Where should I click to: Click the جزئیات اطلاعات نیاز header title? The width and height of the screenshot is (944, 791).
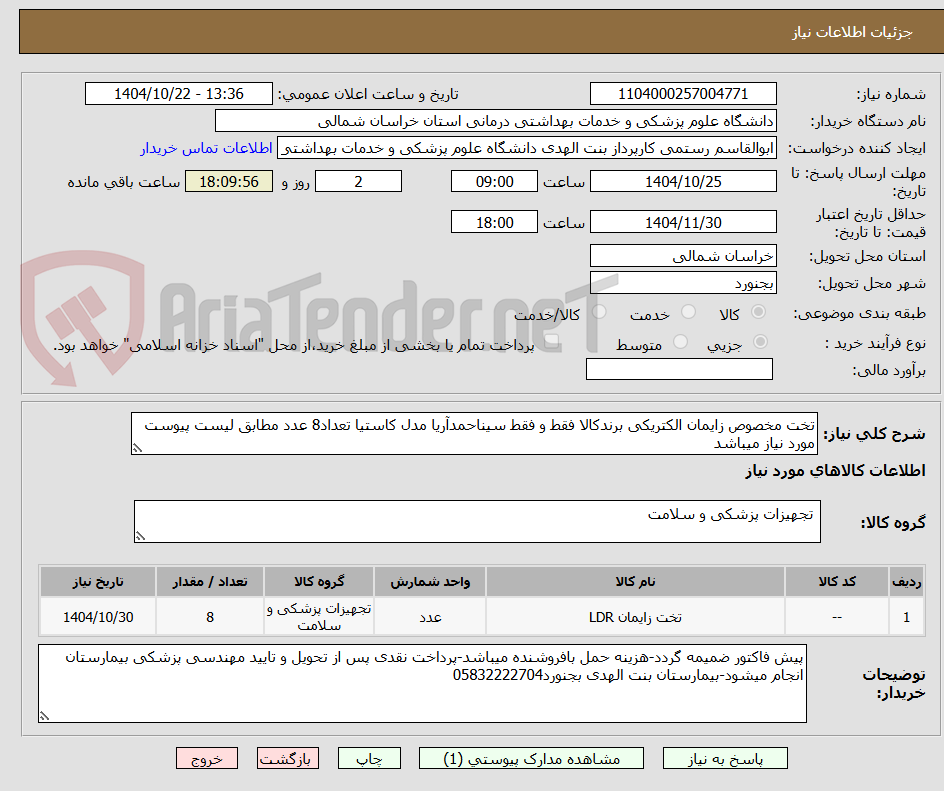click(852, 32)
